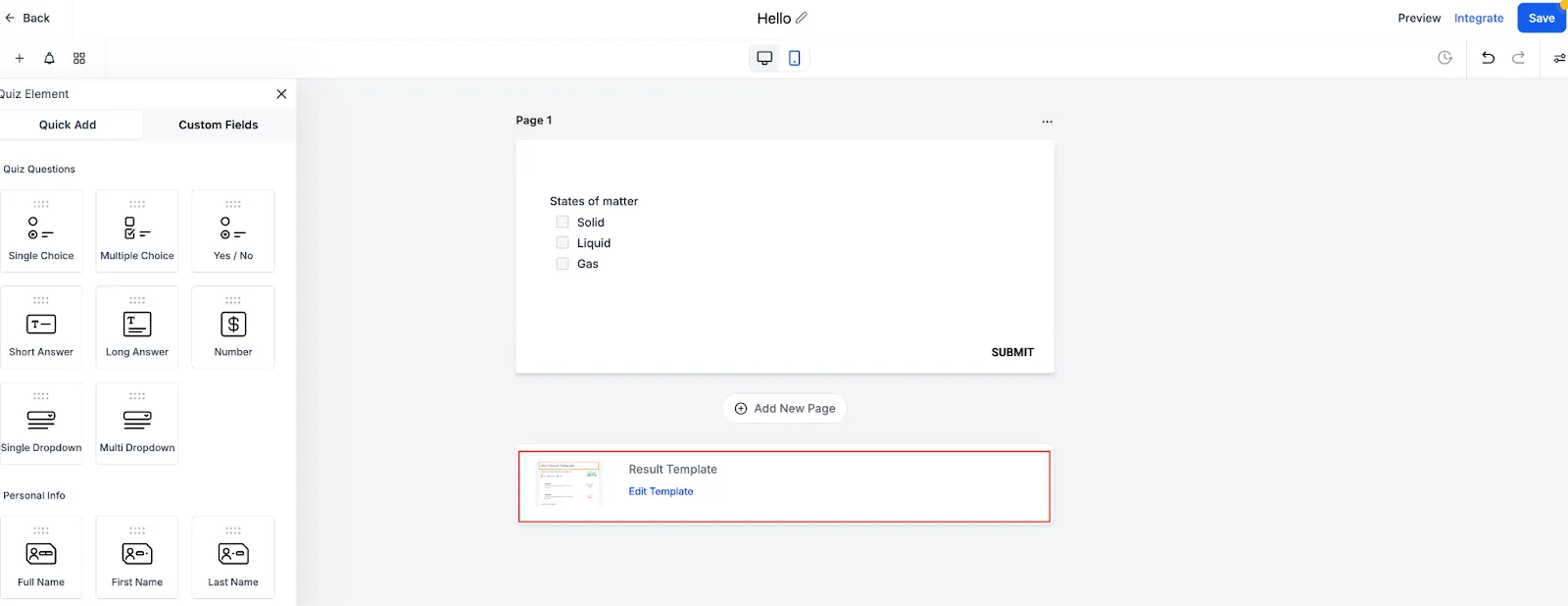The image size is (1568, 606).
Task: Add the Single Dropdown element
Action: pos(41,424)
